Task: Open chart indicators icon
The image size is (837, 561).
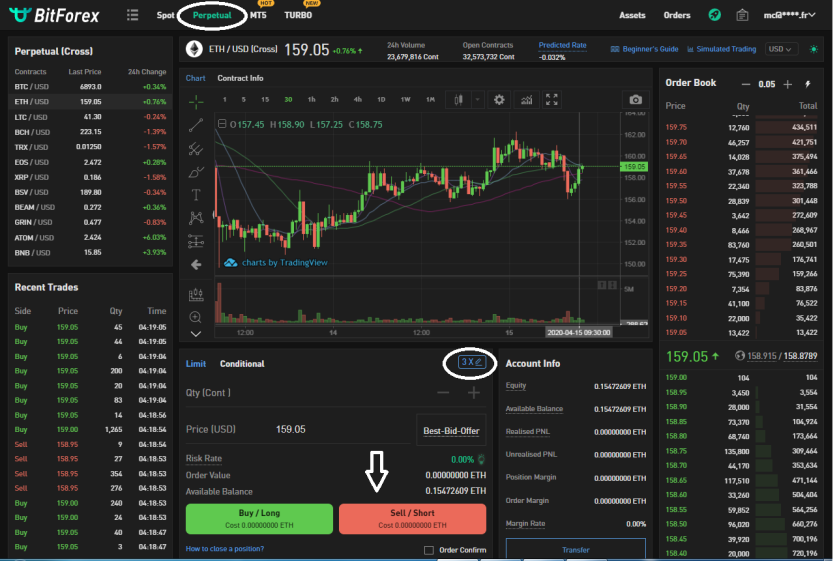Action: coord(526,100)
